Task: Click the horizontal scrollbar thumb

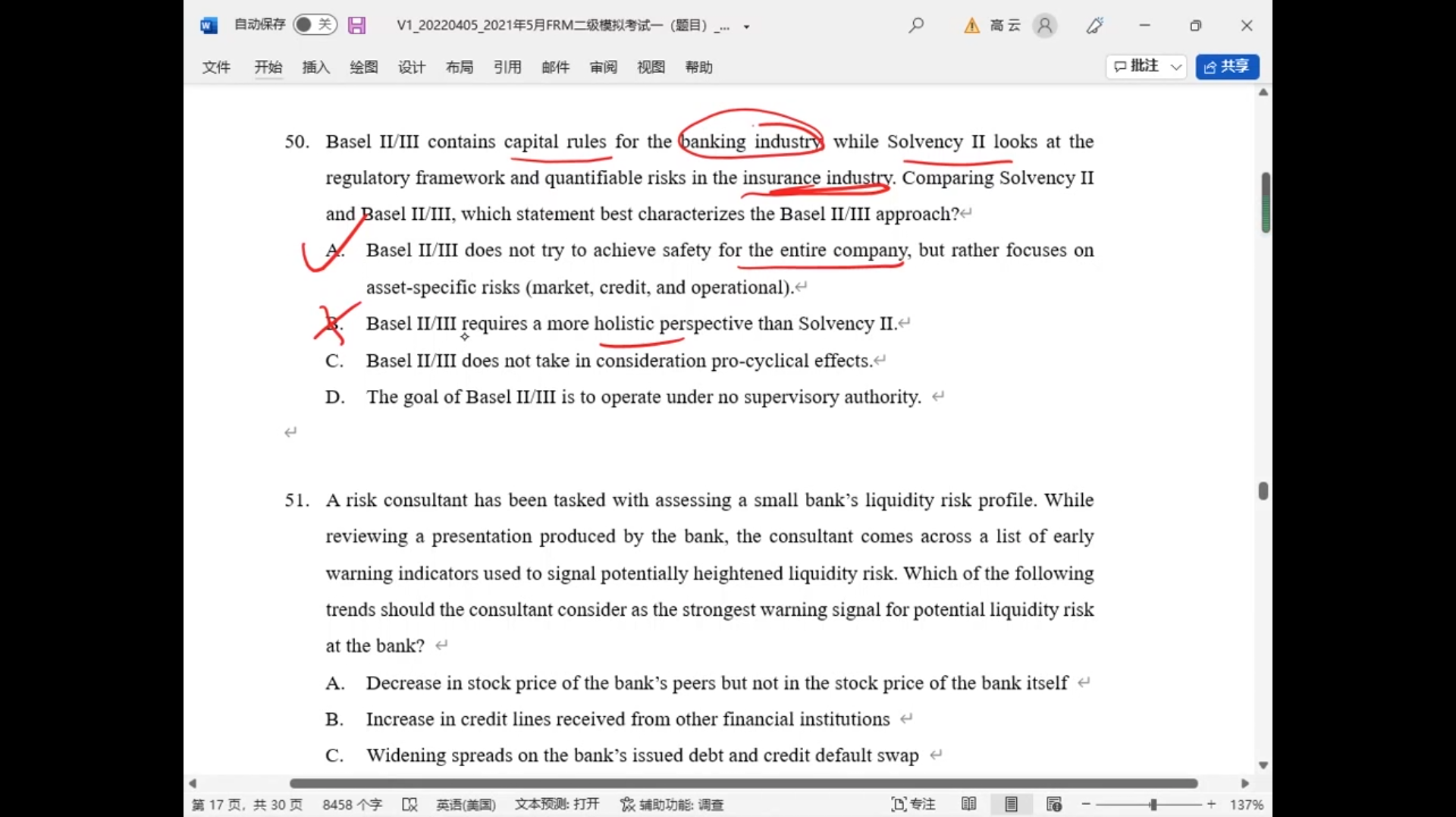Action: (x=743, y=784)
